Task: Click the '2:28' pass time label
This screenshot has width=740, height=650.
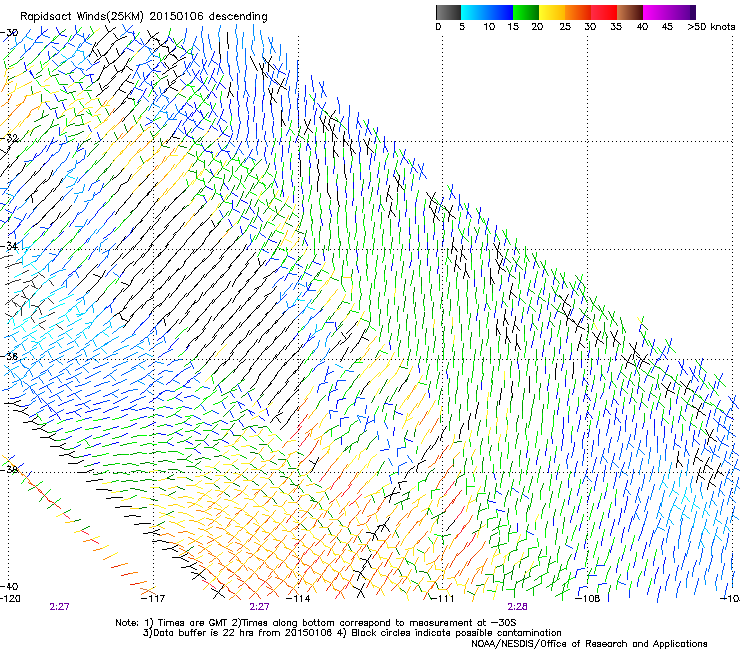Action: (517, 607)
